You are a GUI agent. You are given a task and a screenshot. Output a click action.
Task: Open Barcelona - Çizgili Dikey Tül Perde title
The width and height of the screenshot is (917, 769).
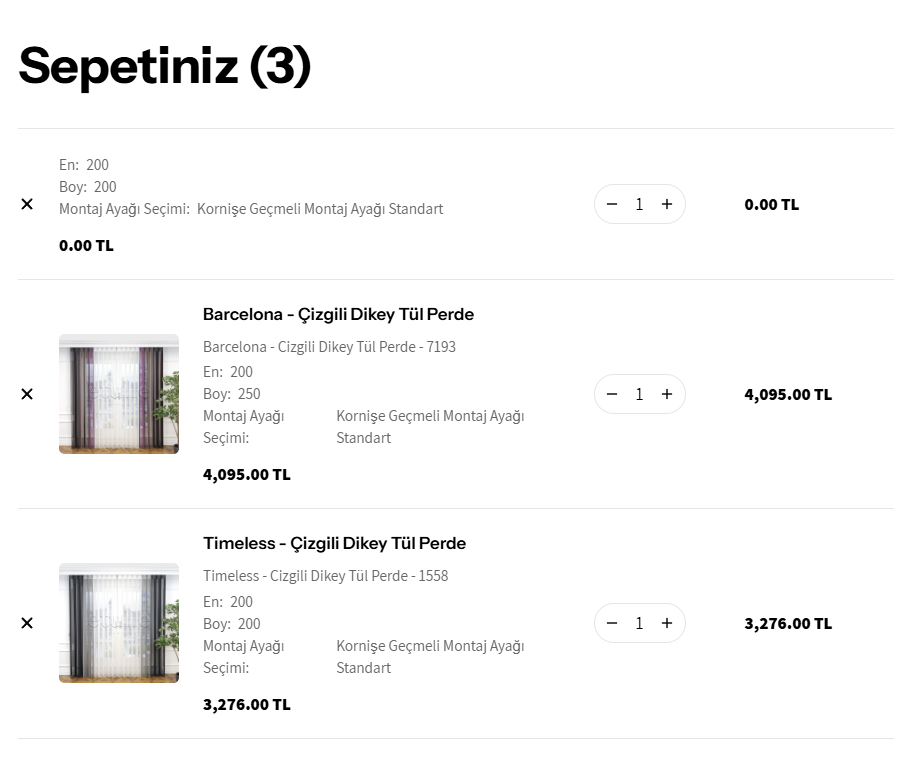click(x=338, y=314)
